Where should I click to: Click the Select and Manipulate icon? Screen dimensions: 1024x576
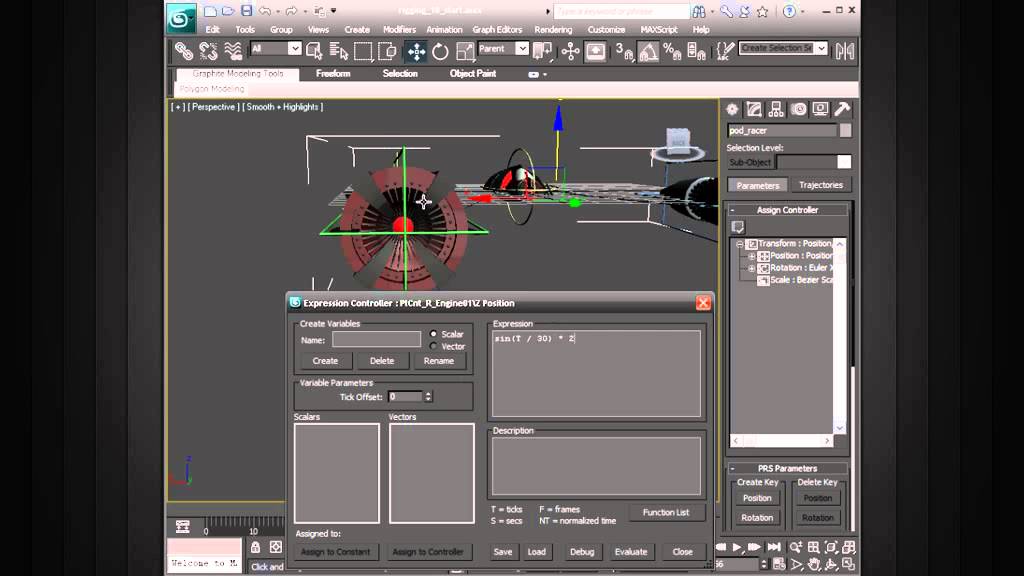[570, 50]
